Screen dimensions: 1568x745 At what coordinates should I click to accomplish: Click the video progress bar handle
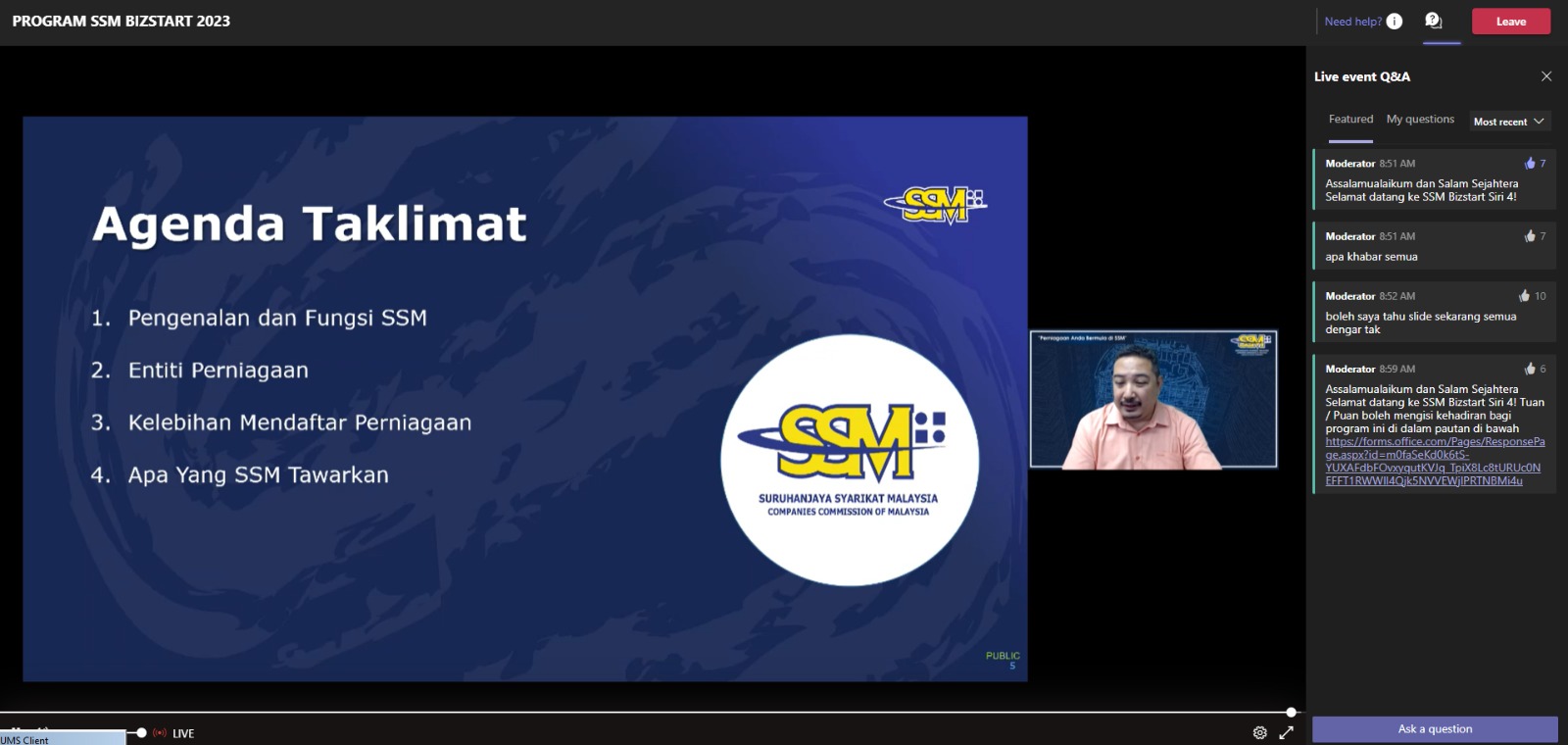1292,713
